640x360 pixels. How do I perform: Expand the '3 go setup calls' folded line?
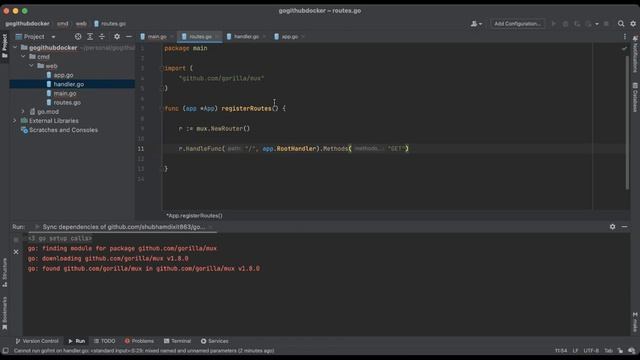(60, 238)
